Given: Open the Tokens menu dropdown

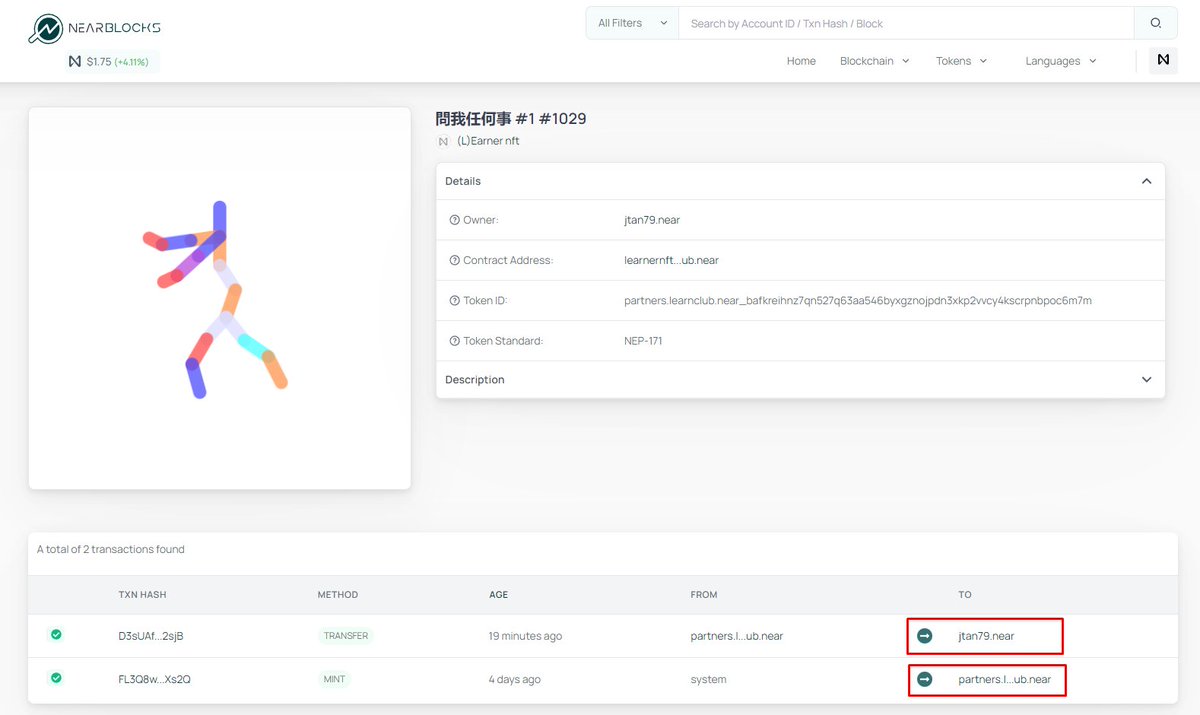Looking at the screenshot, I should [961, 61].
